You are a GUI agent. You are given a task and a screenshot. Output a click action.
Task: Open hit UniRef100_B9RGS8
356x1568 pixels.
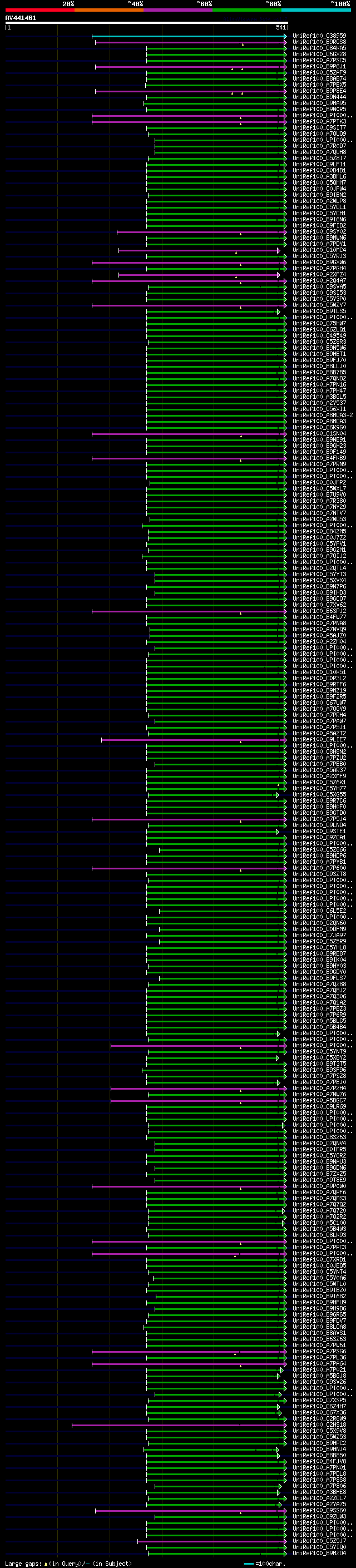pyautogui.click(x=319, y=42)
